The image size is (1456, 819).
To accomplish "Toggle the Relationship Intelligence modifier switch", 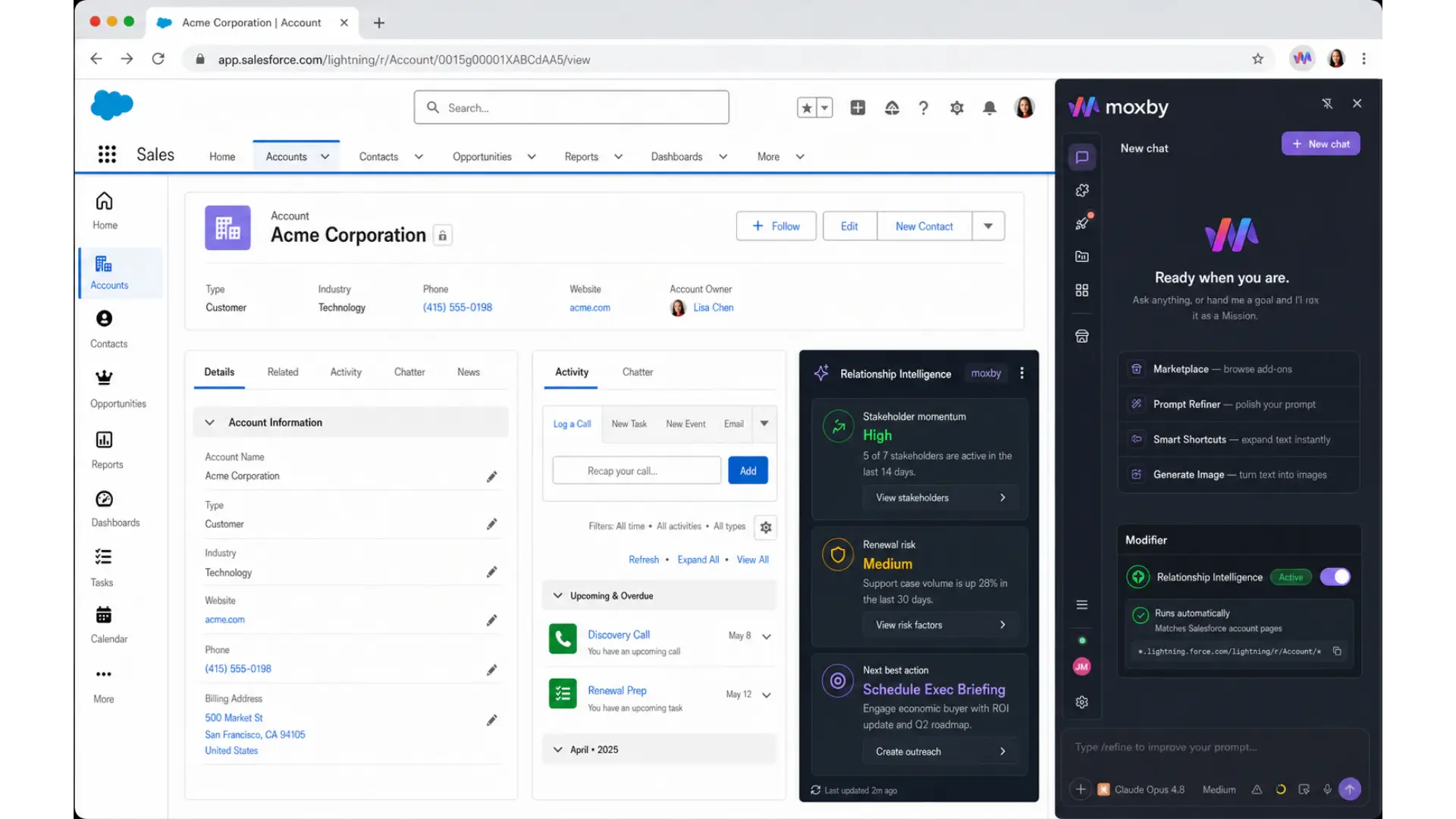I will pyautogui.click(x=1335, y=577).
